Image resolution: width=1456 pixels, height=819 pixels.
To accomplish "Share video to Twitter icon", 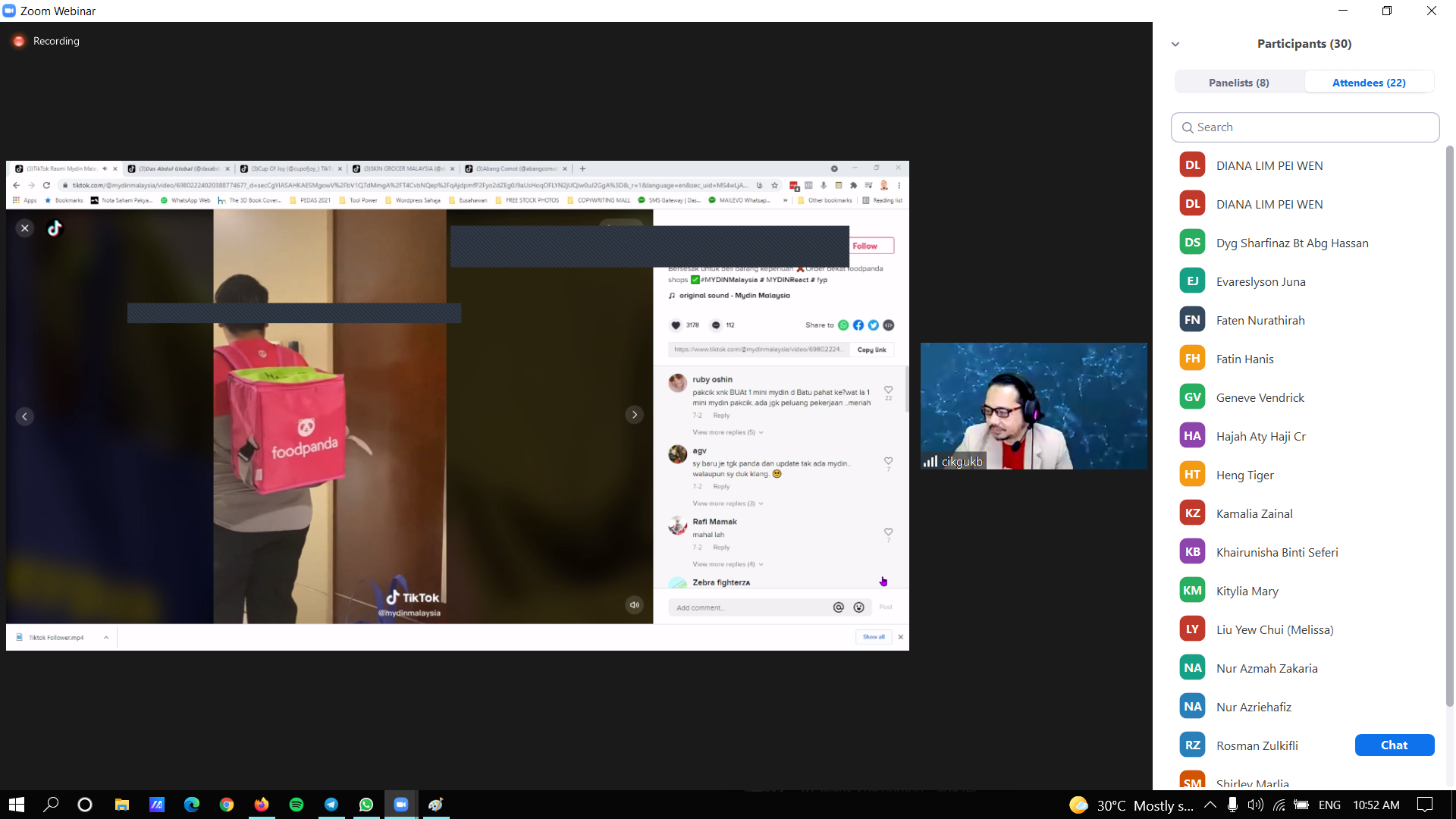I will coord(874,325).
